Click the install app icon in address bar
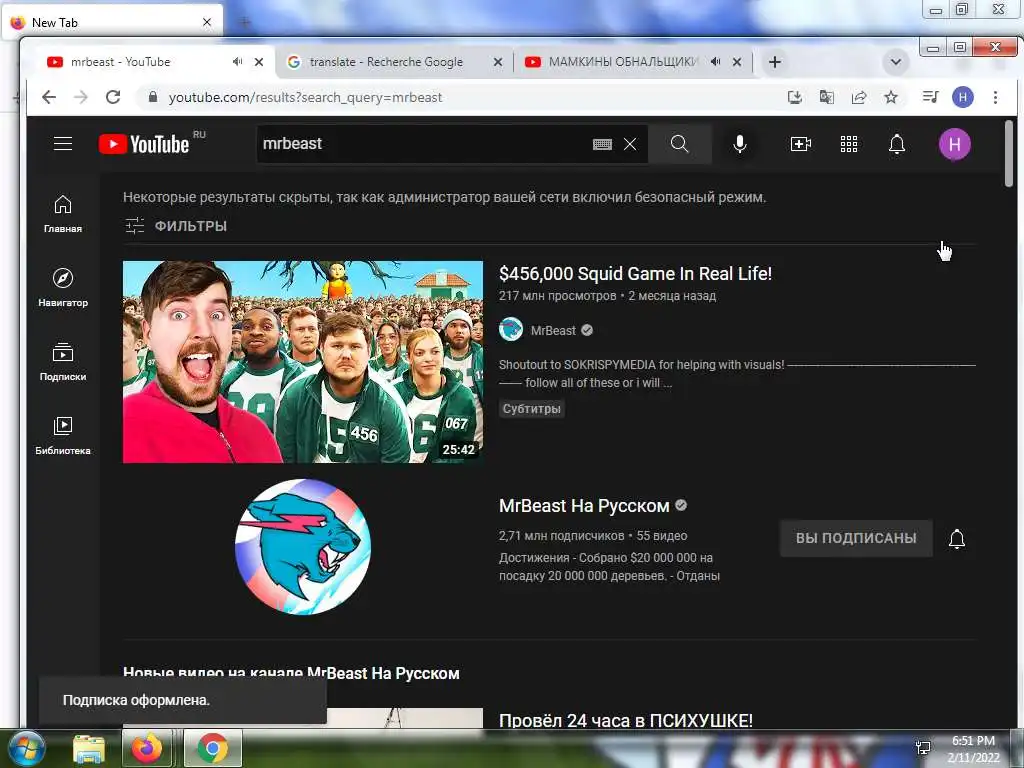The image size is (1024, 768). tap(795, 97)
